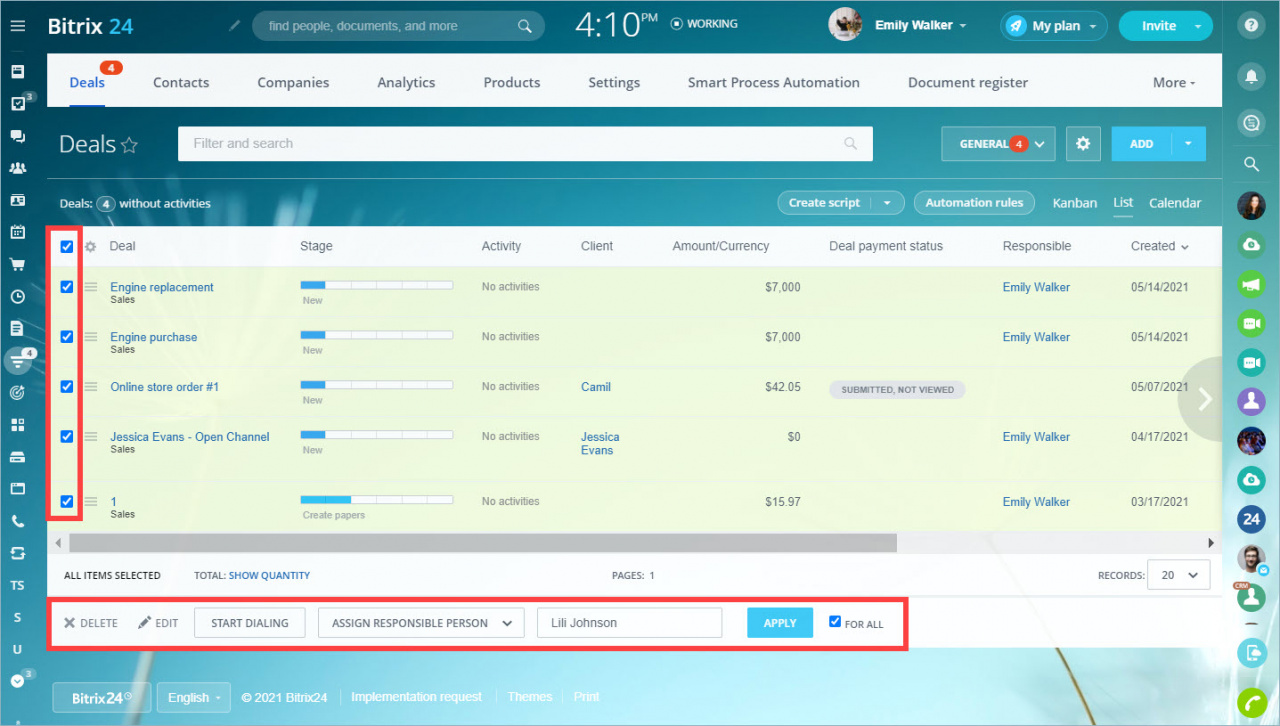
Task: Uncheck the Engine replacement row checkbox
Action: pos(67,287)
